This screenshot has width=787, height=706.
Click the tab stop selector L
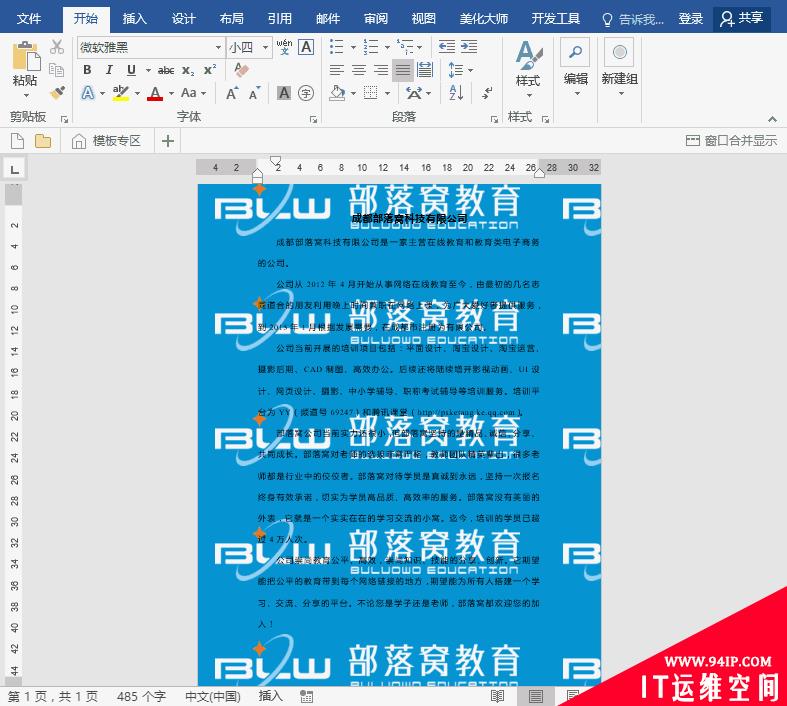click(x=15, y=169)
